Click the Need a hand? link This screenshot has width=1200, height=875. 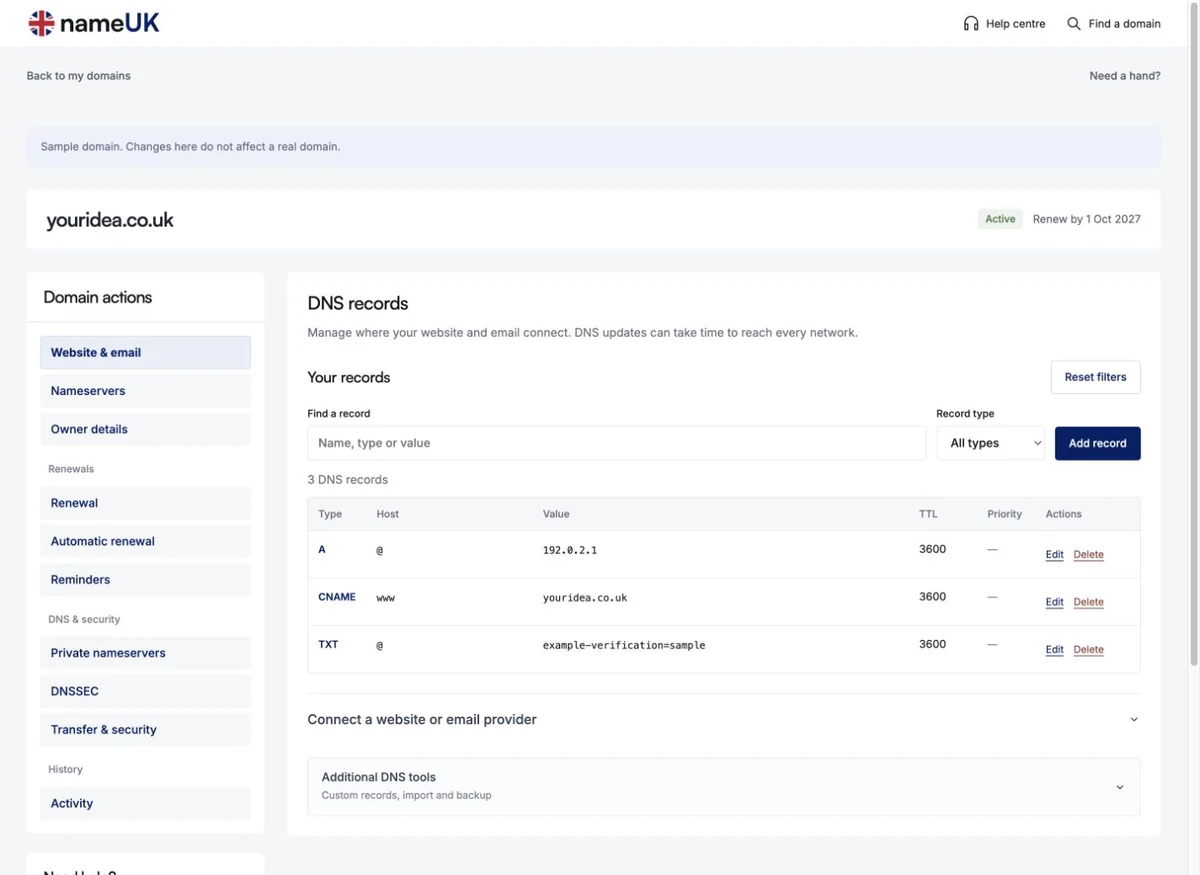pyautogui.click(x=1125, y=76)
